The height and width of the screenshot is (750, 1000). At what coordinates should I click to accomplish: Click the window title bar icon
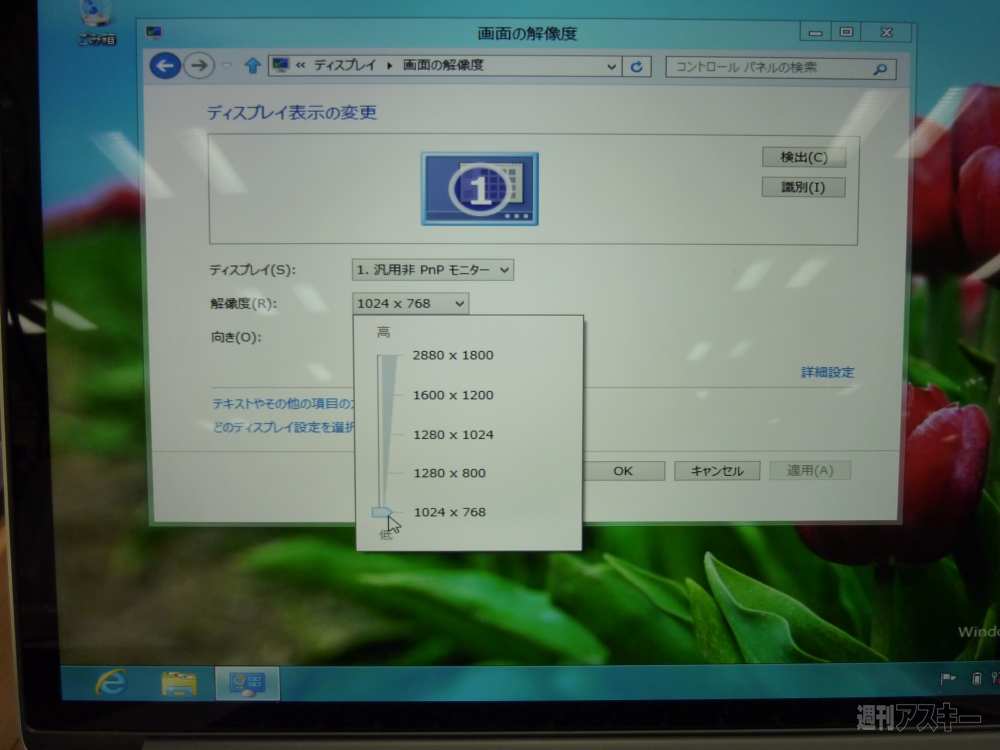154,32
